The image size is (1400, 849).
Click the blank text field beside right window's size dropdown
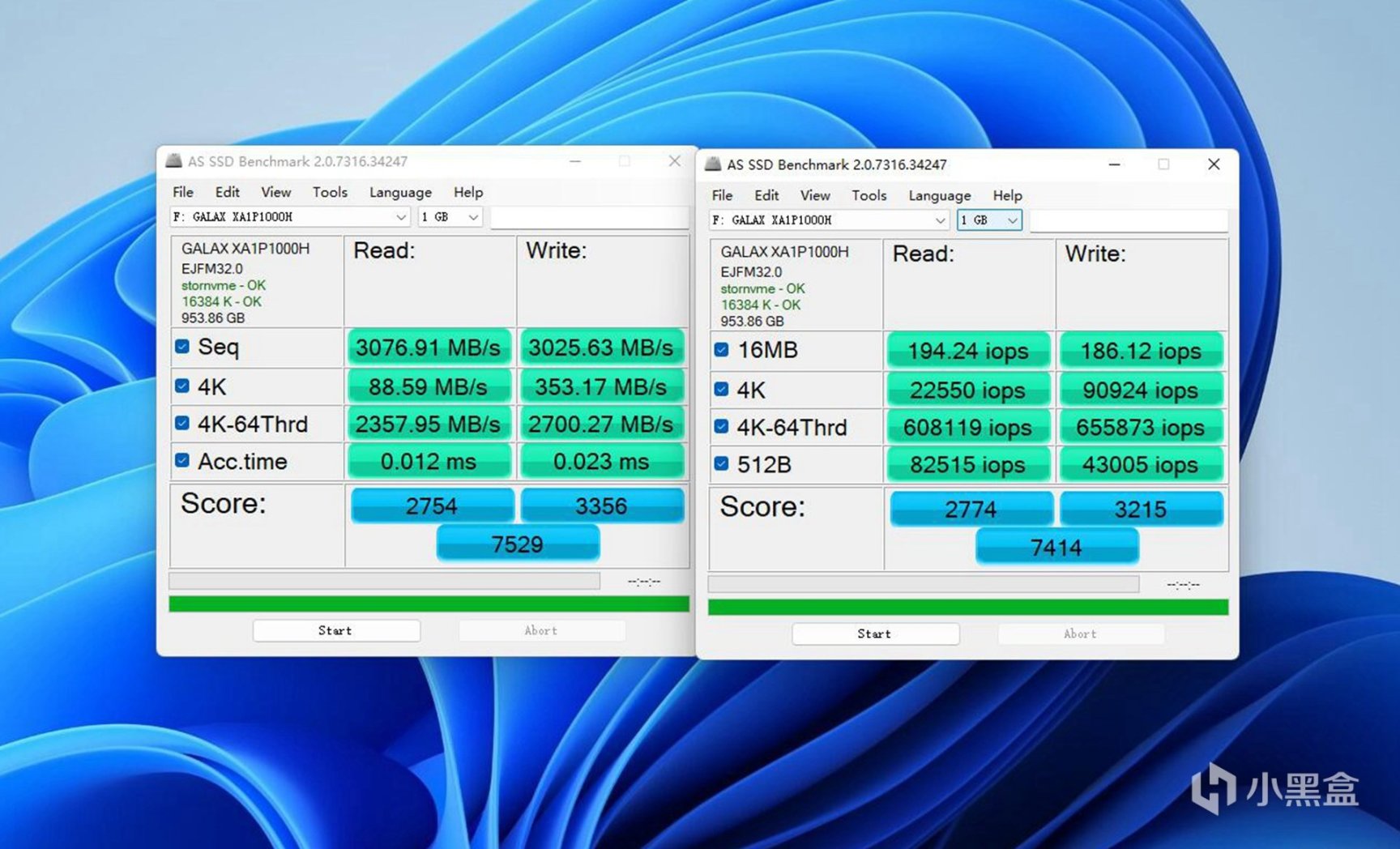click(x=1129, y=220)
